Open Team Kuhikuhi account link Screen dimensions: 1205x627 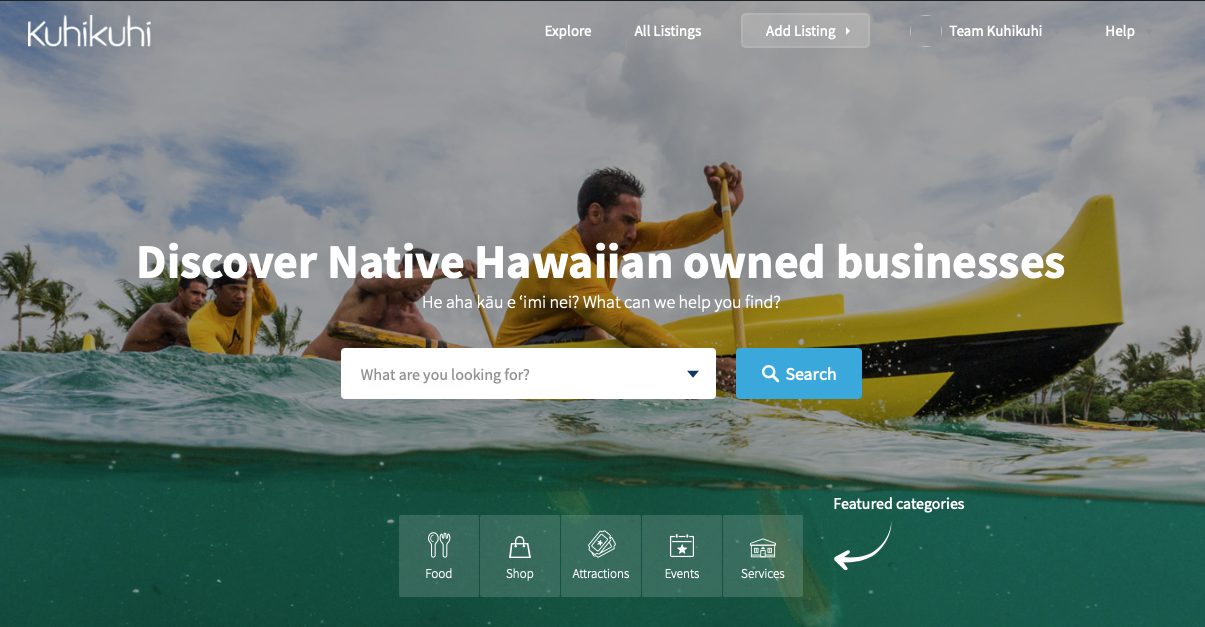click(x=995, y=31)
